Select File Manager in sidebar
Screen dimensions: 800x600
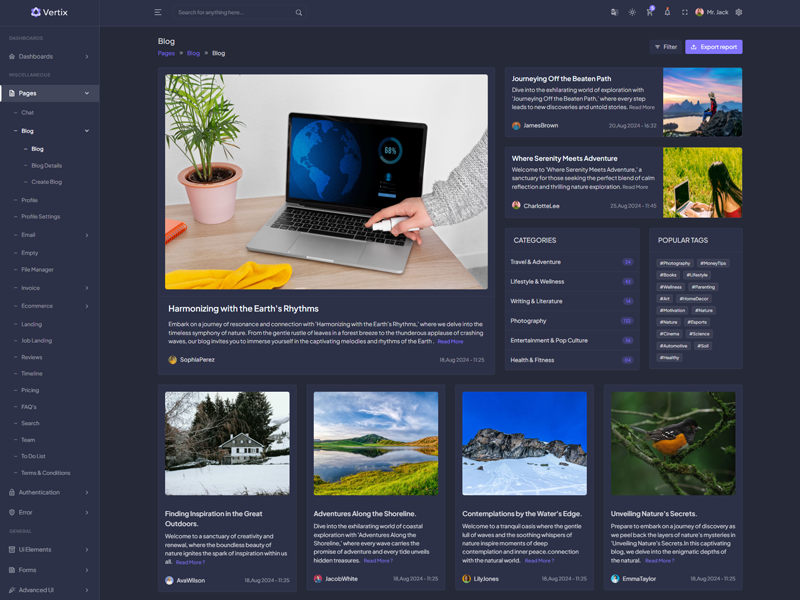coord(38,269)
